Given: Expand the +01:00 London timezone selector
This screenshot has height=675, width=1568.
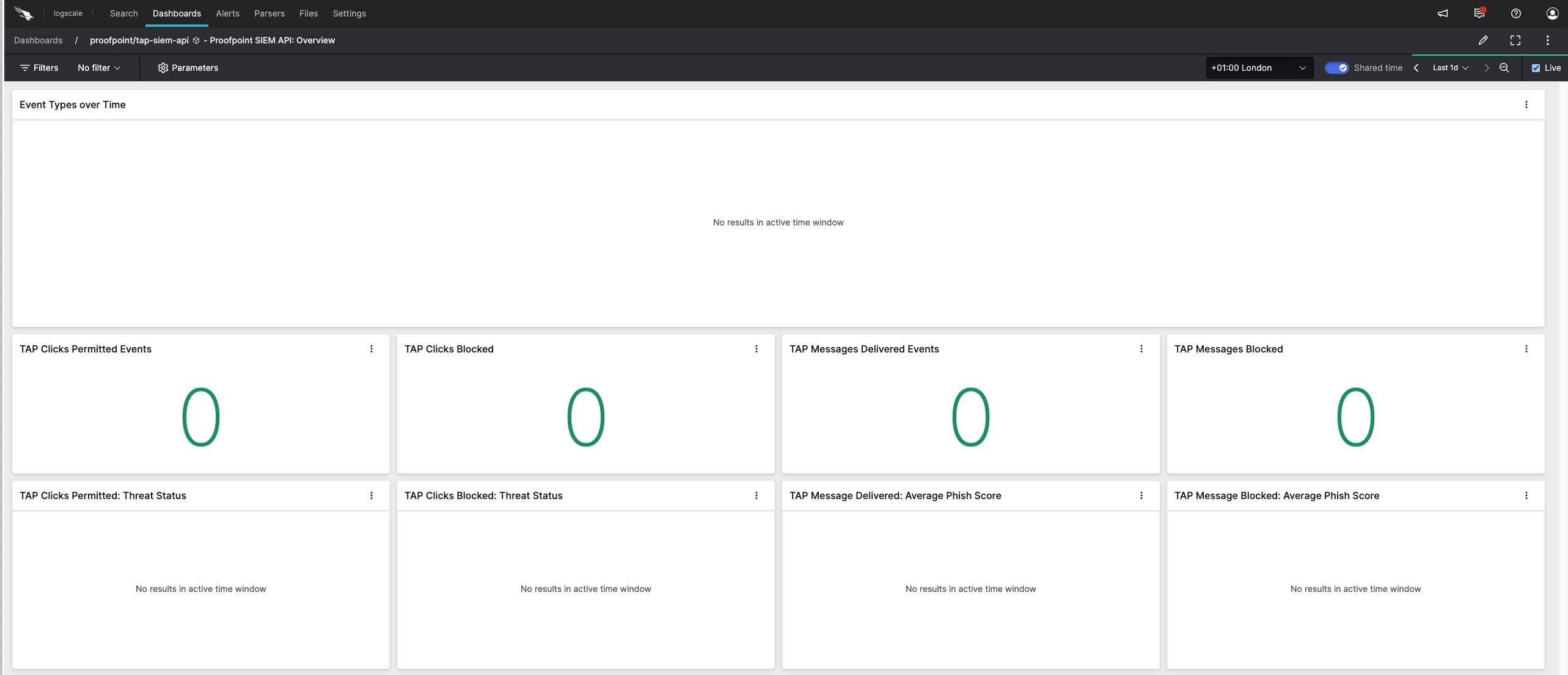Looking at the screenshot, I should click(1259, 68).
